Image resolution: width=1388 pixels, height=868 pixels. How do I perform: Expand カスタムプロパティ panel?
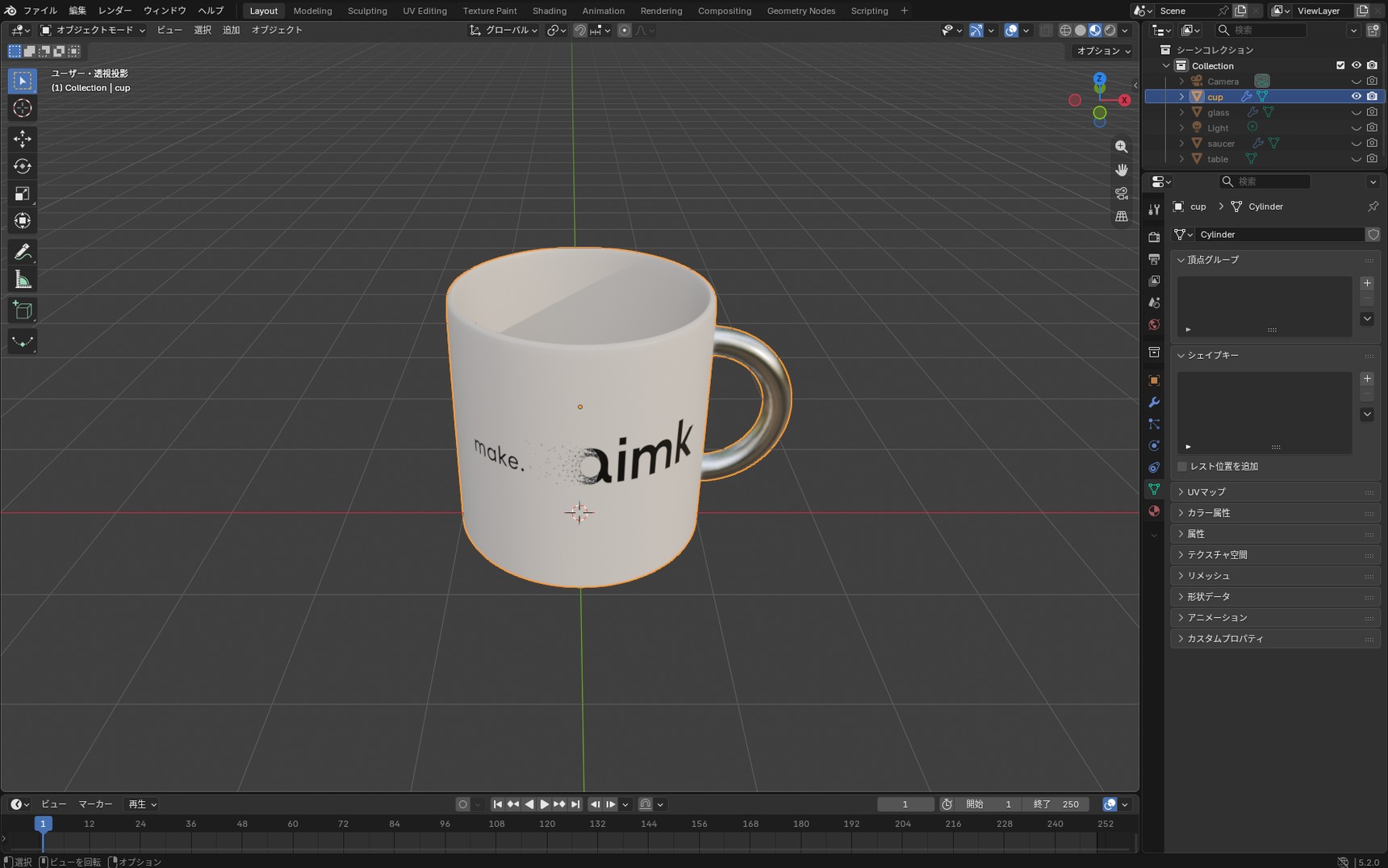pyautogui.click(x=1275, y=639)
